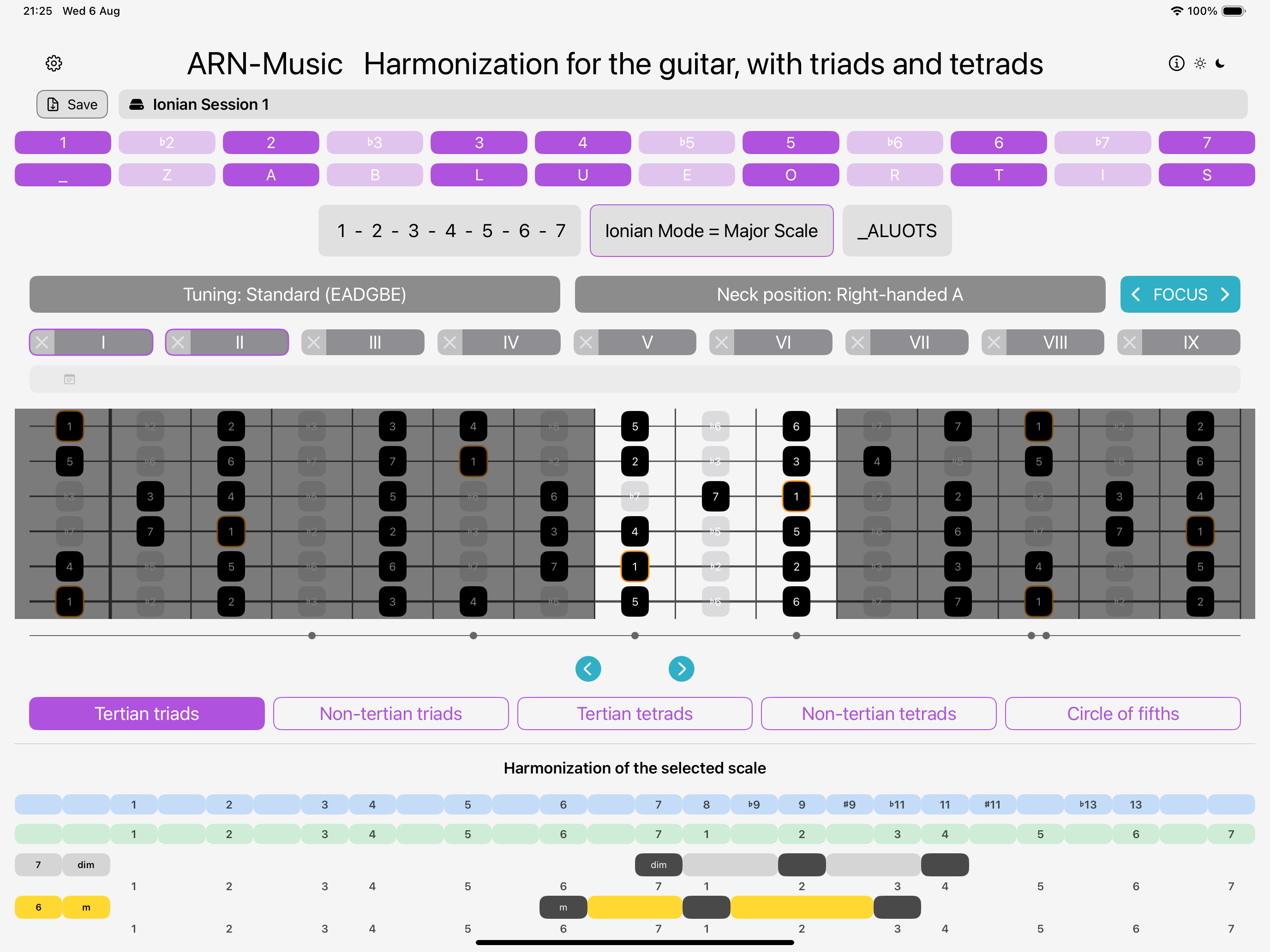Screen dimensions: 1270x952
Task: Select the Tertian triads tab
Action: pyautogui.click(x=147, y=713)
